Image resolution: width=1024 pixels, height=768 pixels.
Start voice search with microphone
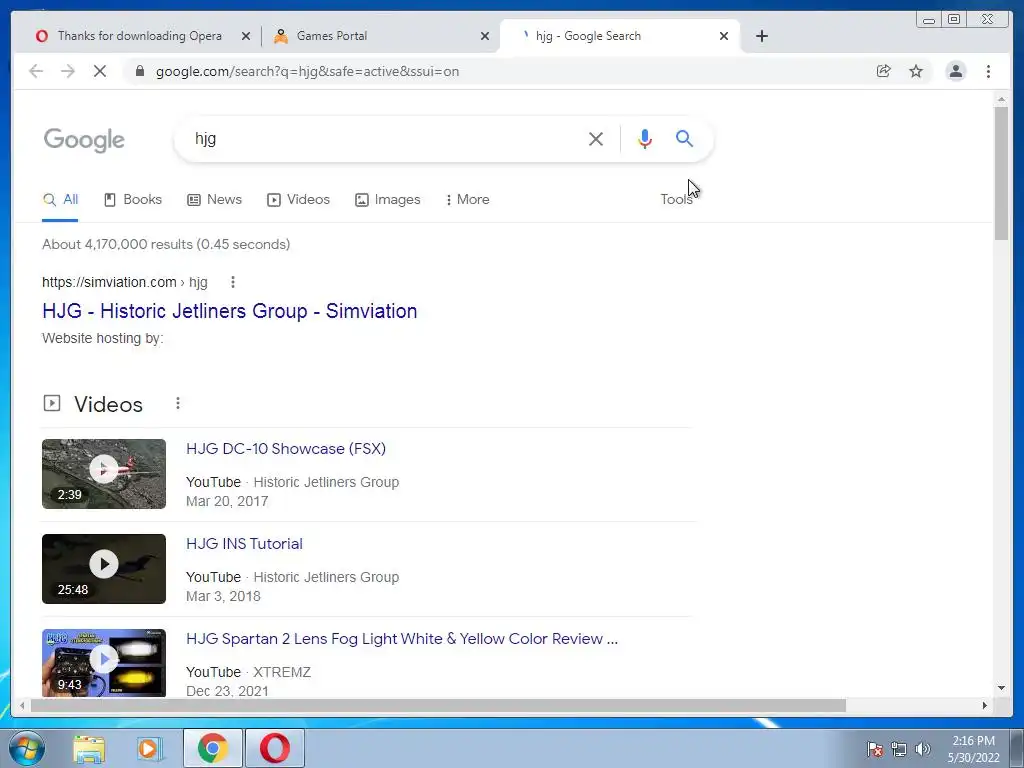645,138
